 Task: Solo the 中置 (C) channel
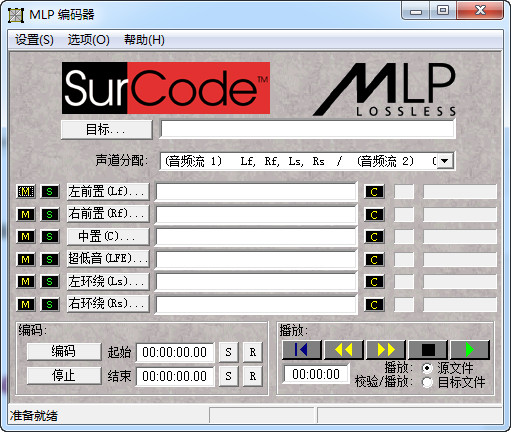click(x=50, y=237)
